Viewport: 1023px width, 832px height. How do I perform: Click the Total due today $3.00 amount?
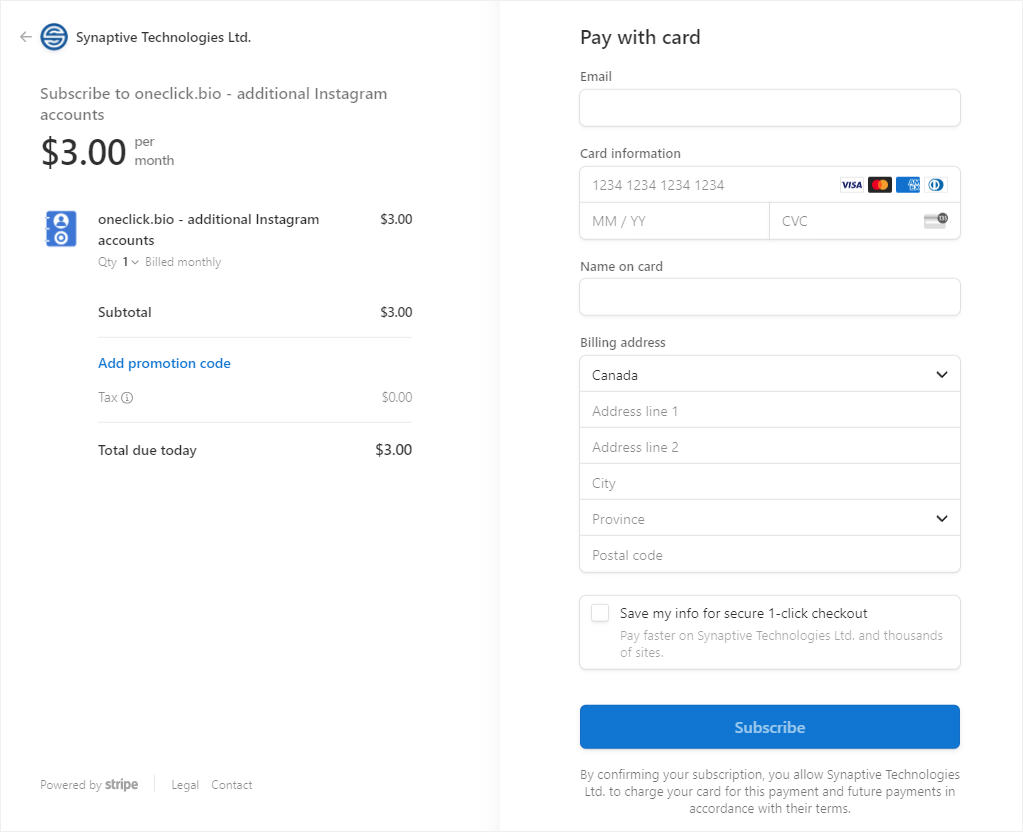[x=393, y=450]
